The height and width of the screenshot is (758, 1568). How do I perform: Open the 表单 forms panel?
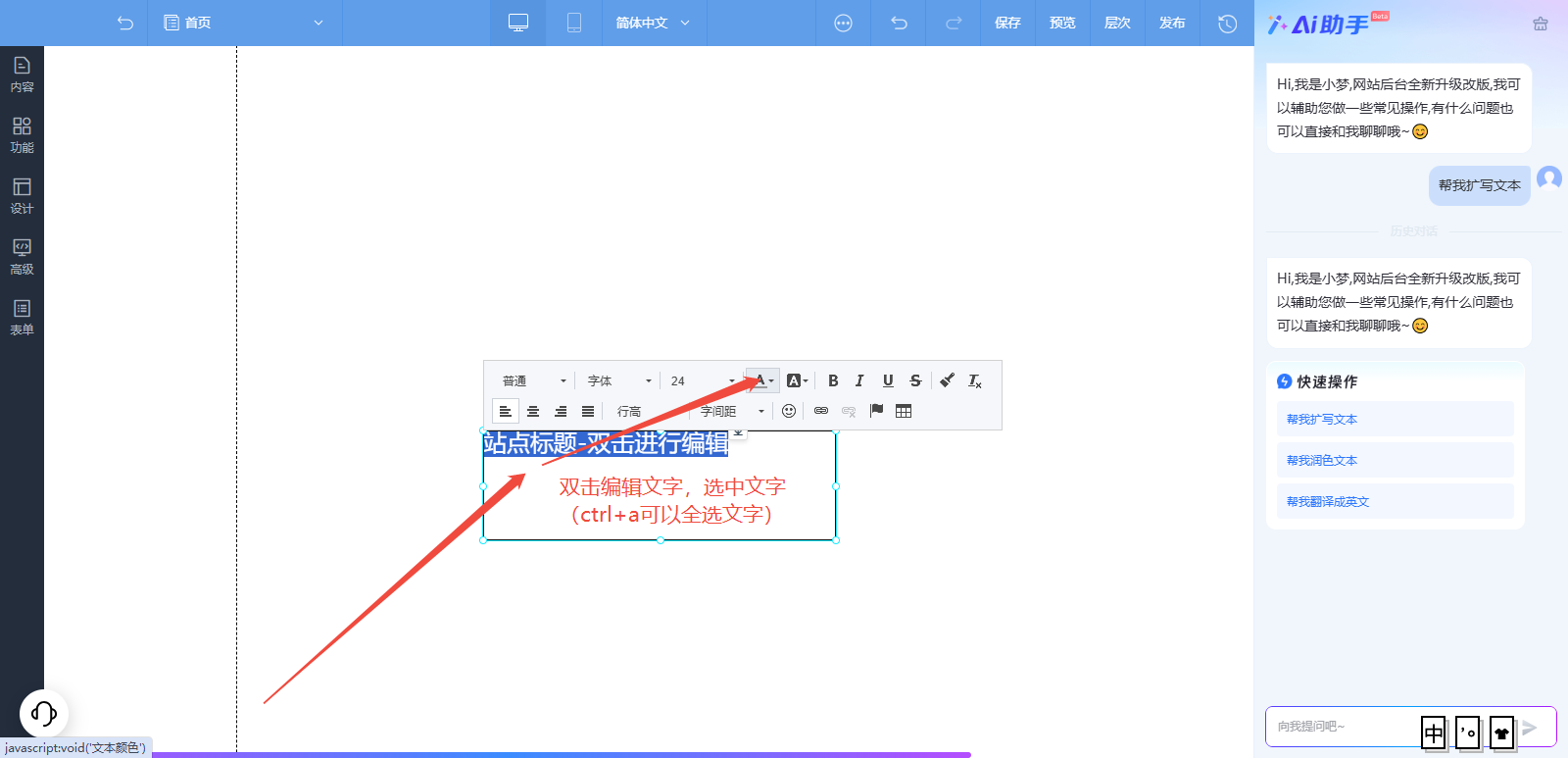(x=22, y=318)
